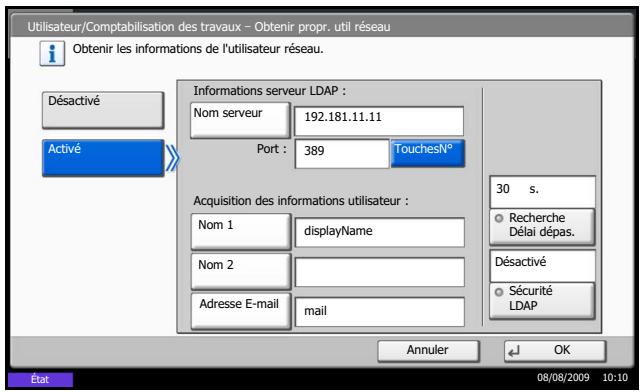
Task: Click the Désactivé LDAP security value
Action: [543, 266]
